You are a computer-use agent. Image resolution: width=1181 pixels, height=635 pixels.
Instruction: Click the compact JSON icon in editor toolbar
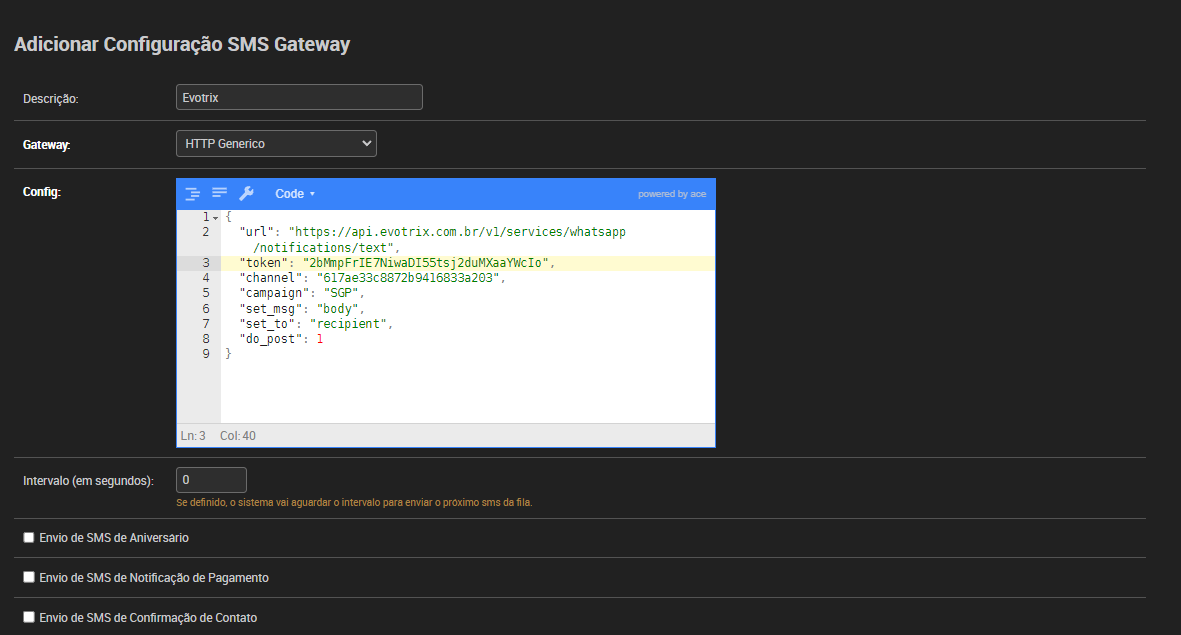click(219, 193)
